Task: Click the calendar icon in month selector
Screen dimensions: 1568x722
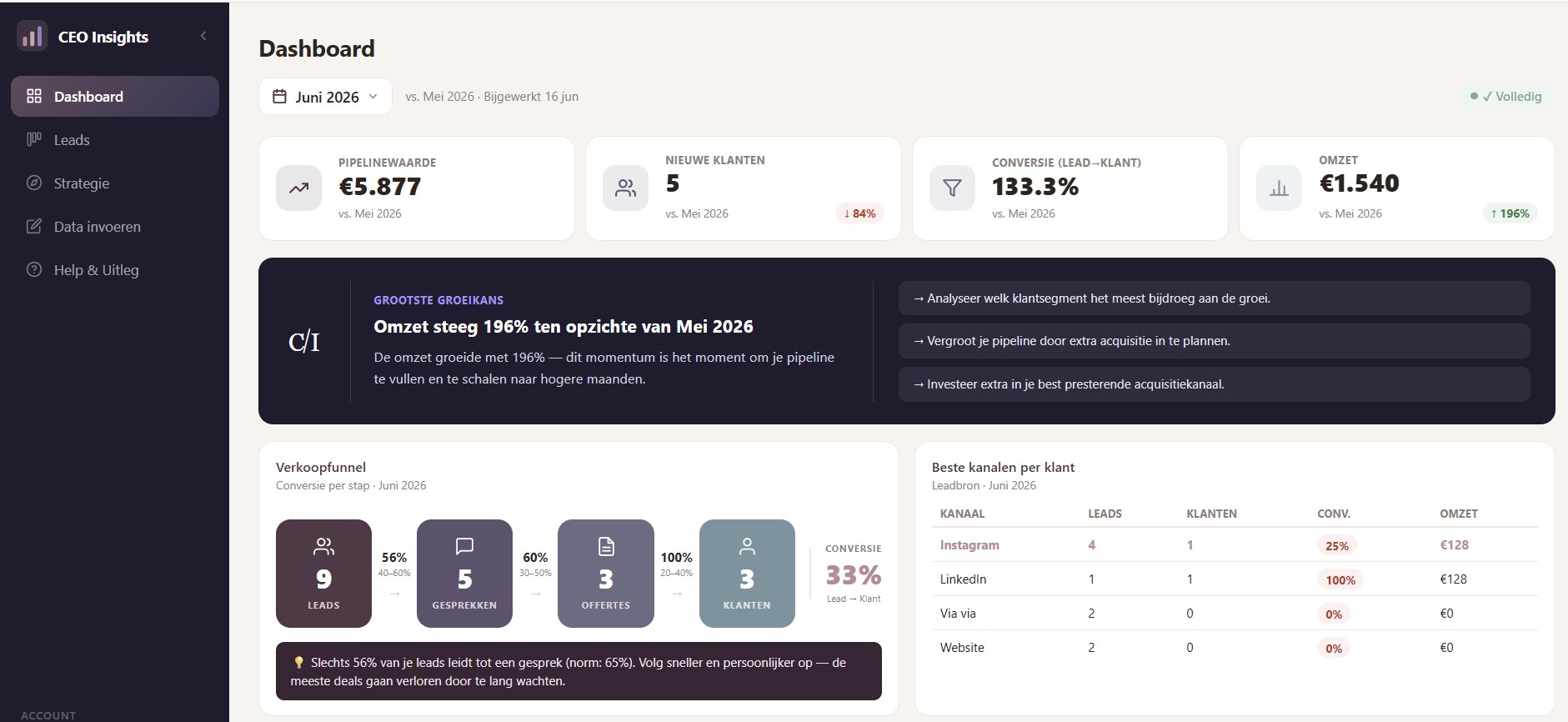Action: (x=280, y=97)
